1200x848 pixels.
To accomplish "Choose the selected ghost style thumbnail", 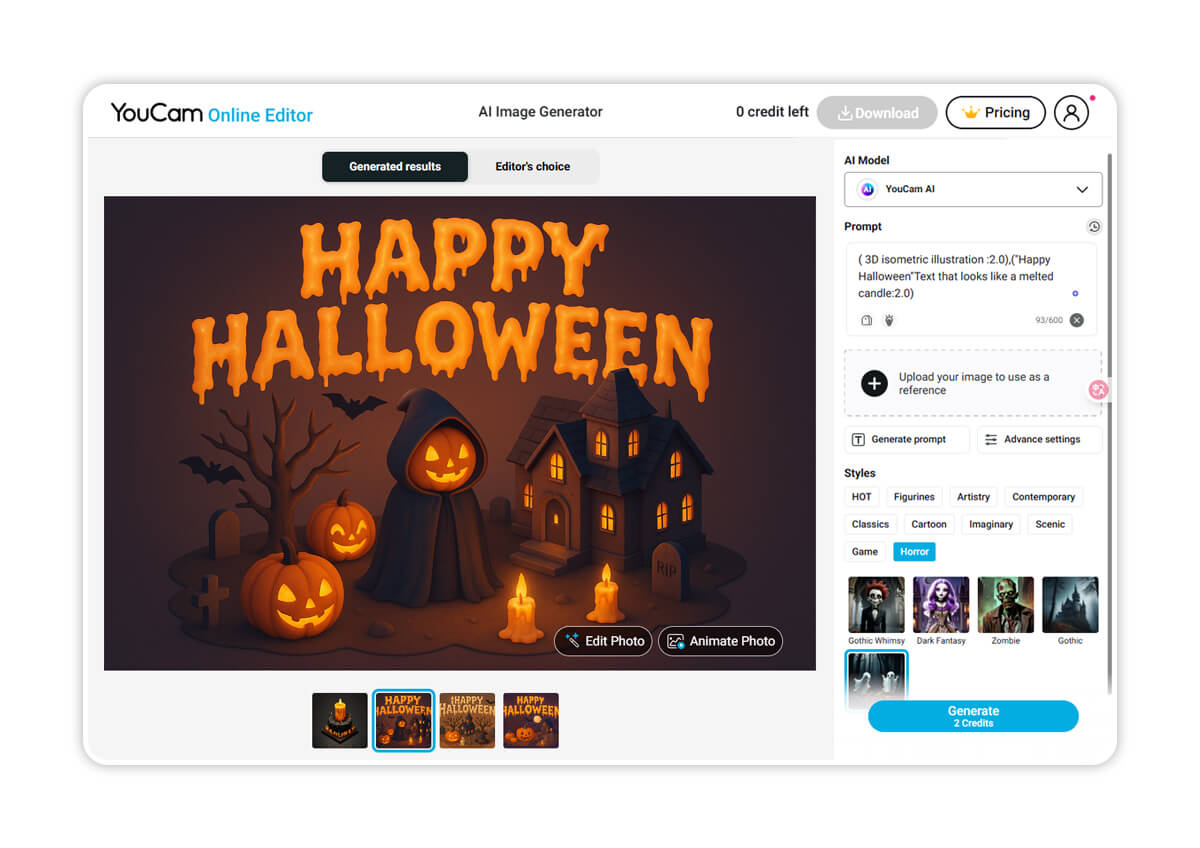I will click(876, 675).
